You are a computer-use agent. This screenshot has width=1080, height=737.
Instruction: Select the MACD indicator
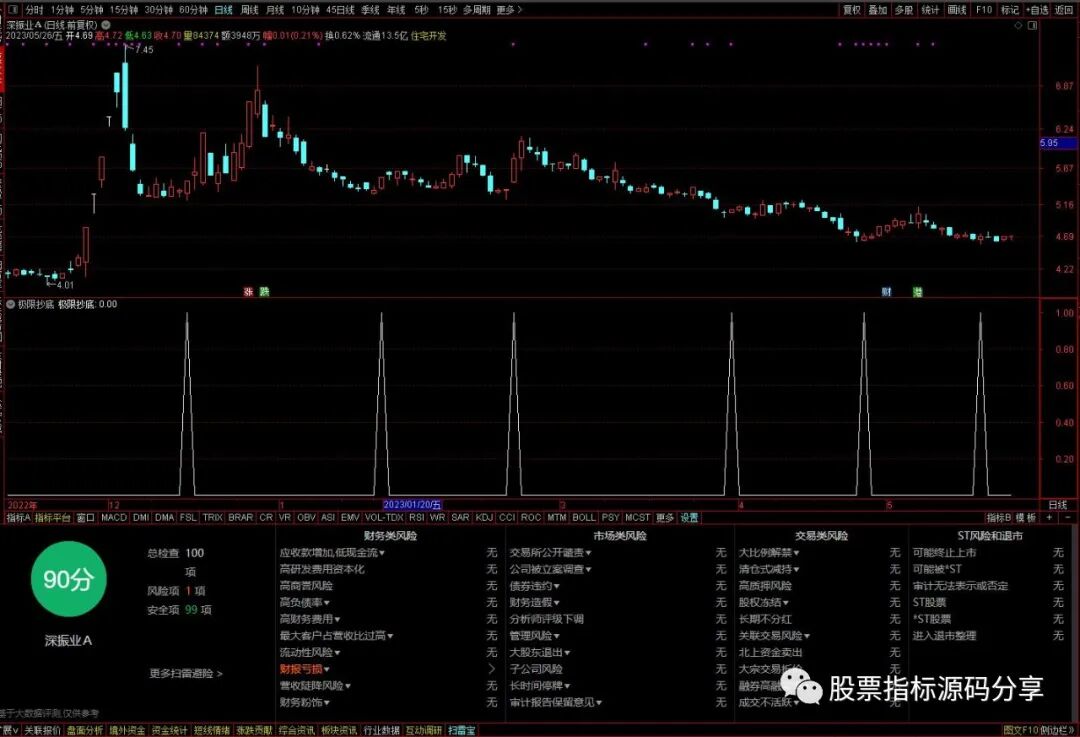(x=114, y=517)
